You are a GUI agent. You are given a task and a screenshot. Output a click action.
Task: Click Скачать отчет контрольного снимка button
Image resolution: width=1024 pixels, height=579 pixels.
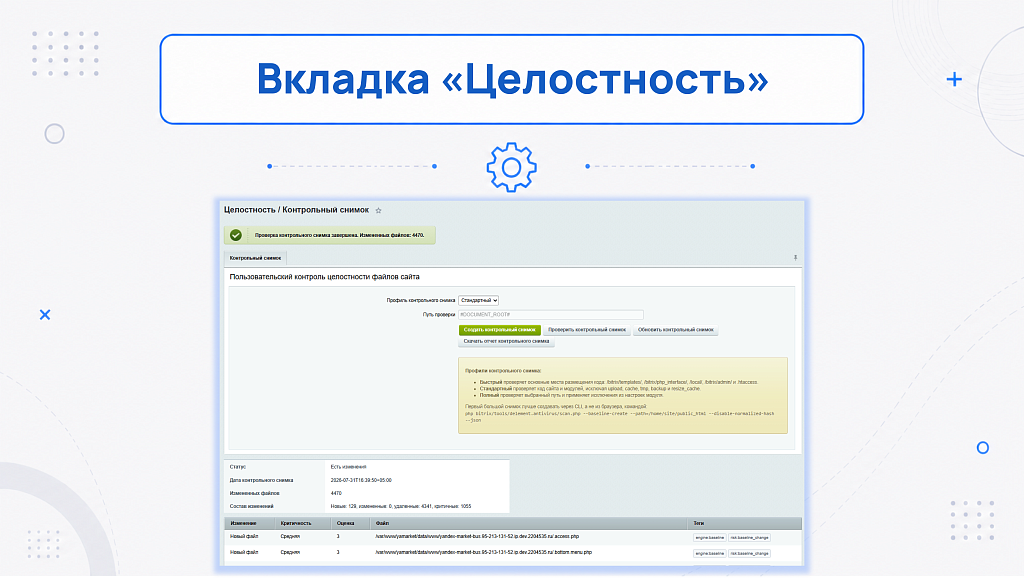tap(506, 341)
